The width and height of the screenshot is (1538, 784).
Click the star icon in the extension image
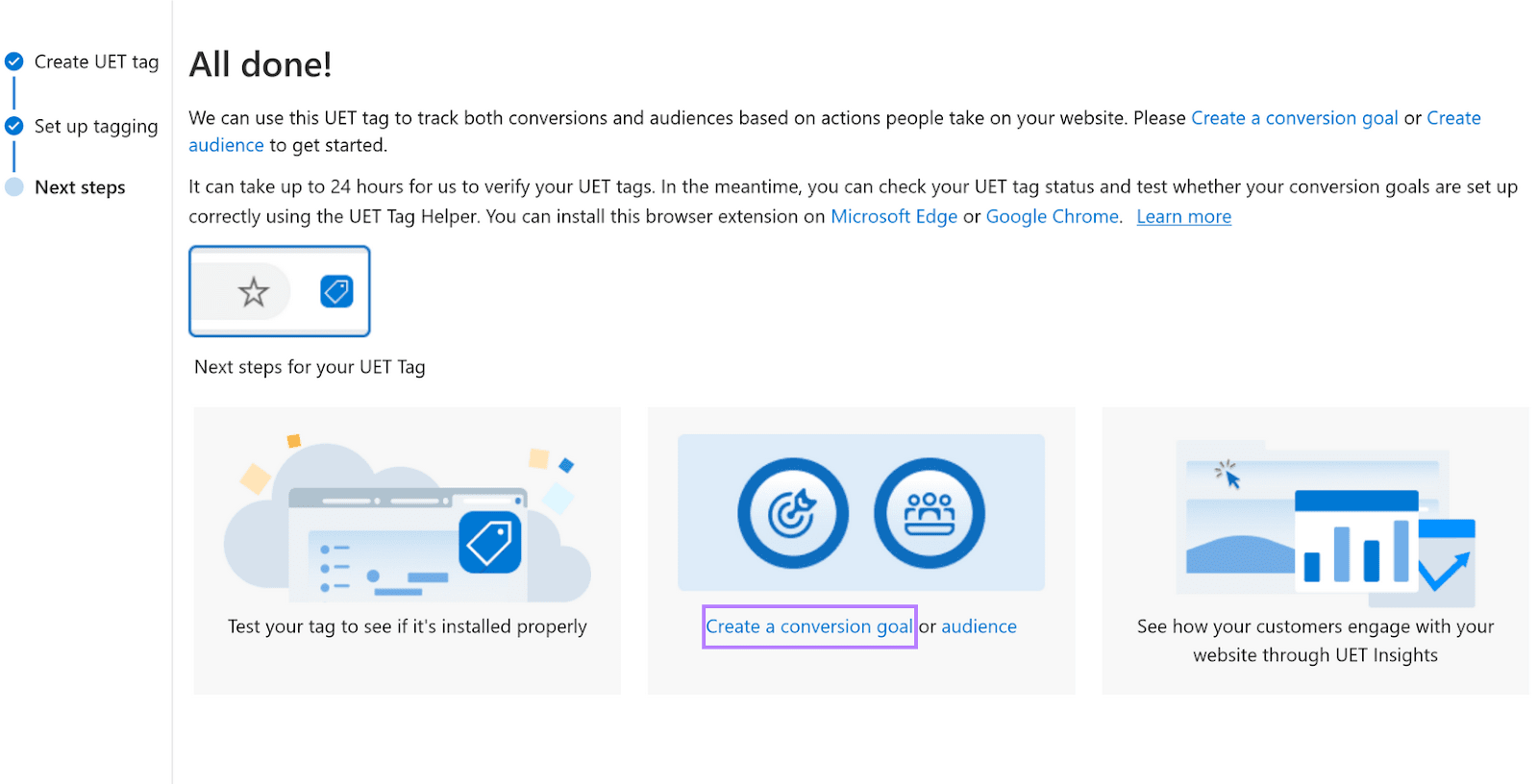[x=254, y=291]
